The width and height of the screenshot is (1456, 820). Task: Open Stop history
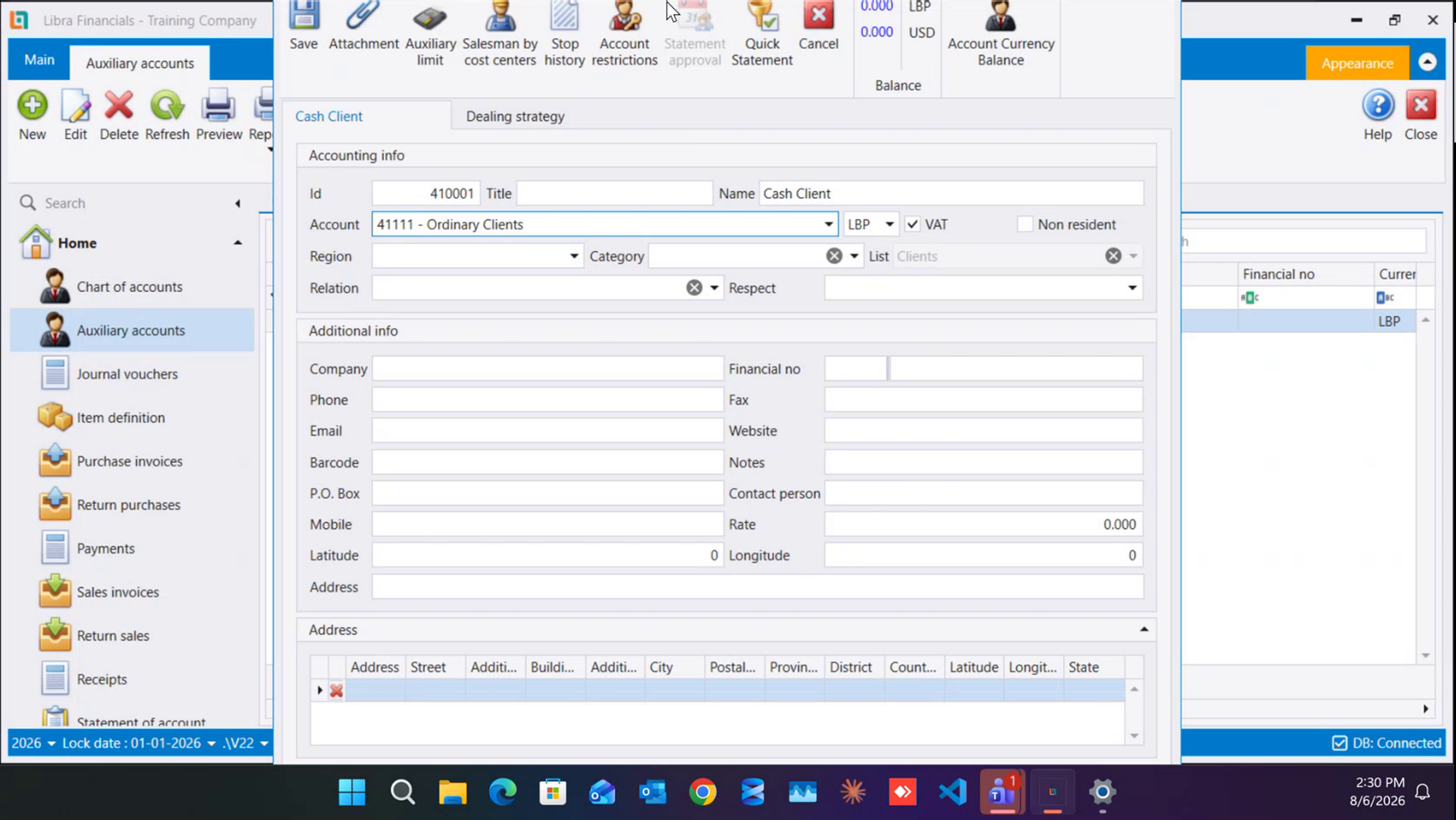565,35
